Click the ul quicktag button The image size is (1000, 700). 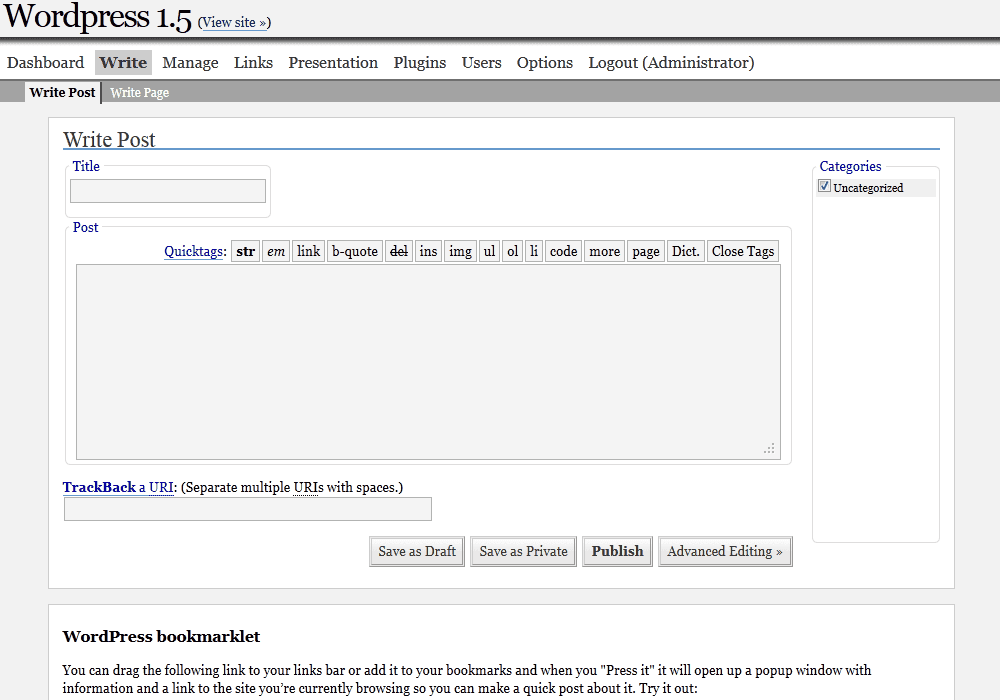coord(489,251)
